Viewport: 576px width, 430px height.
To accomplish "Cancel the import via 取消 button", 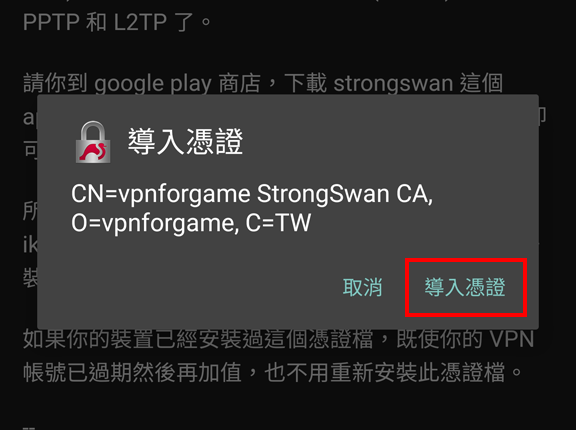I will (363, 287).
